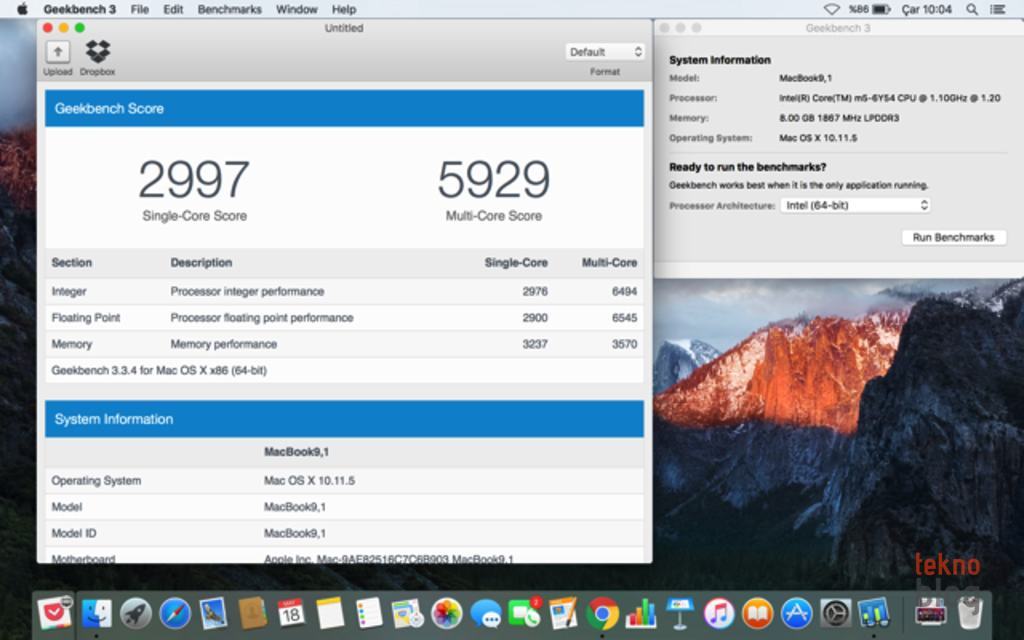Open Messages speech bubble icon

486,614
